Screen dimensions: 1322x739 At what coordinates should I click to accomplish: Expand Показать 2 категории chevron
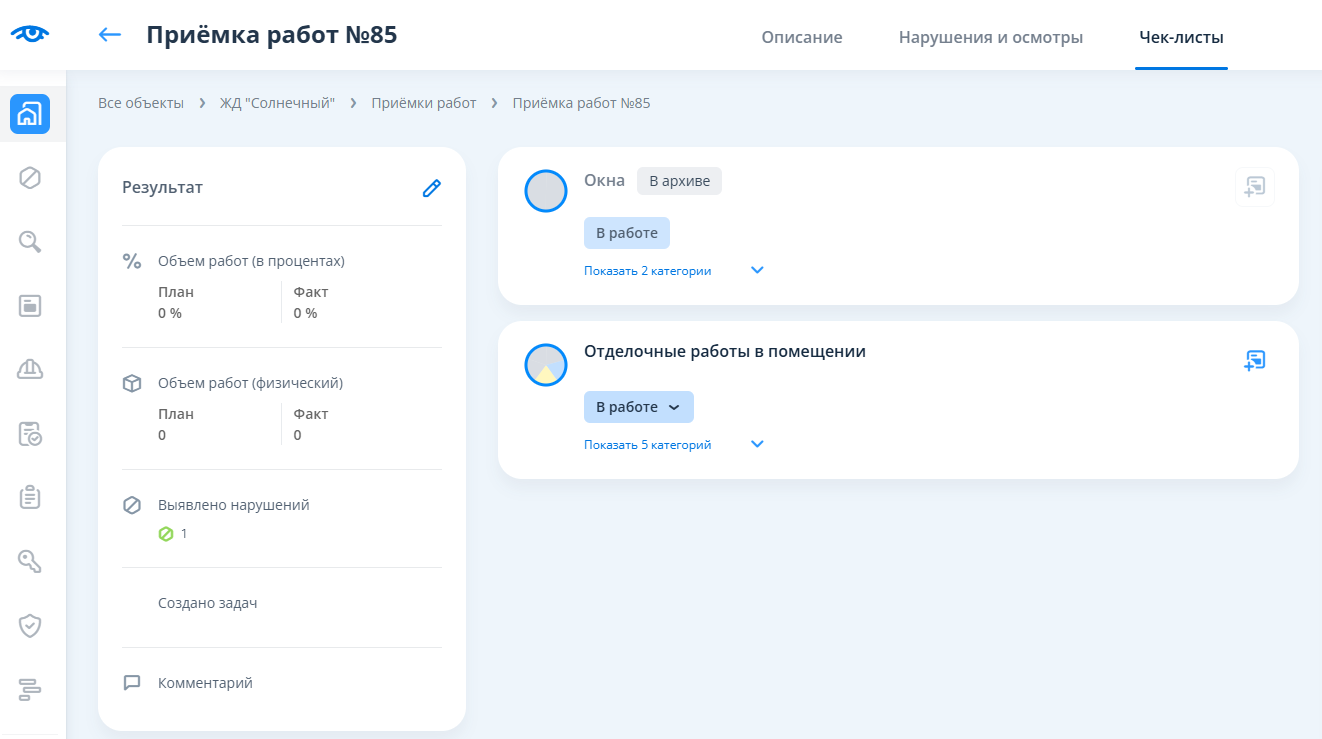[x=757, y=271]
